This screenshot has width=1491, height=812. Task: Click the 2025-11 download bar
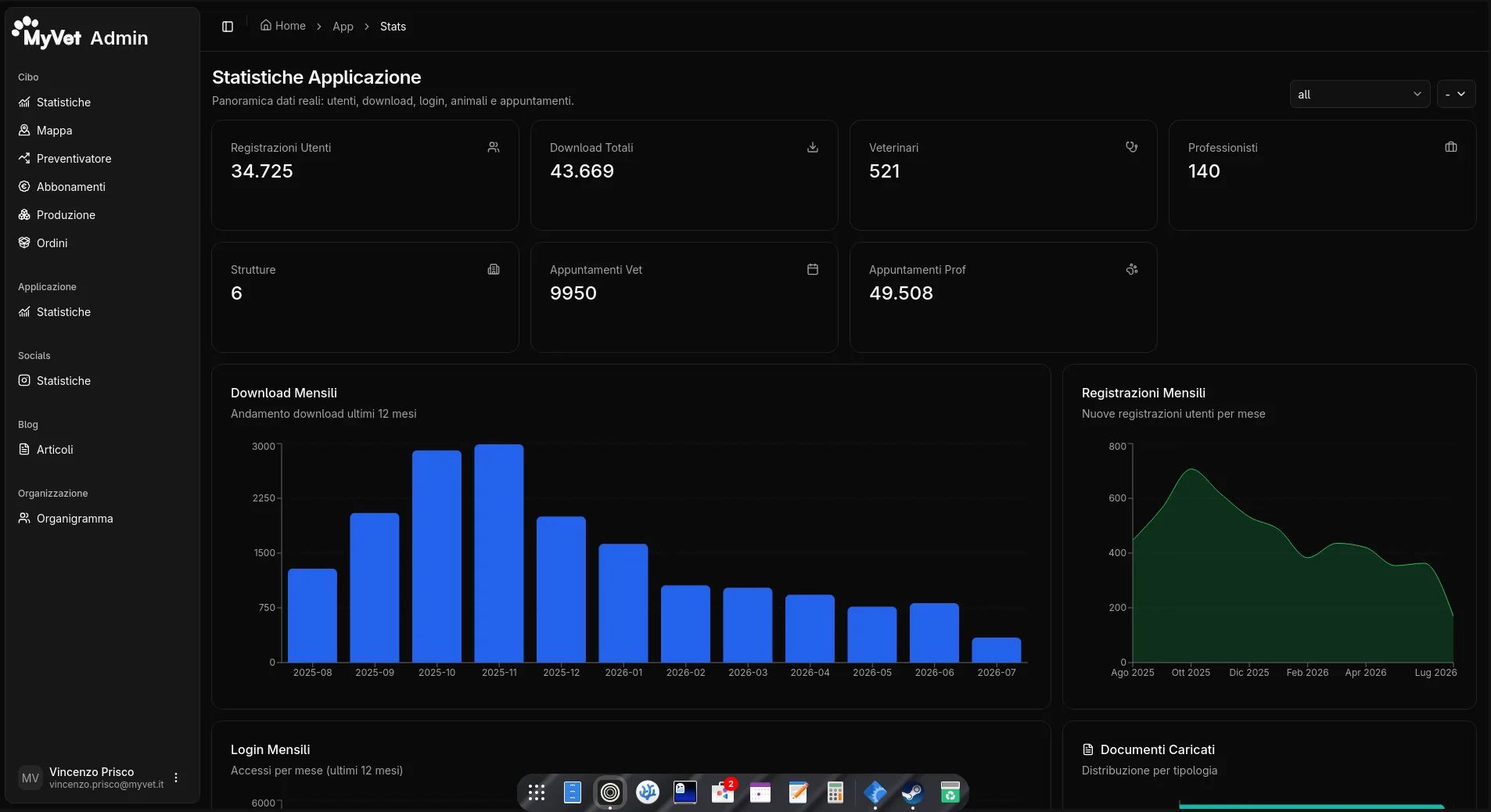[499, 553]
